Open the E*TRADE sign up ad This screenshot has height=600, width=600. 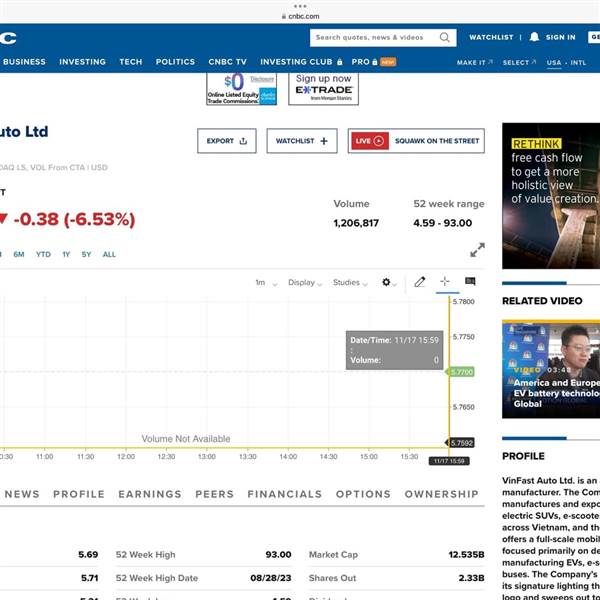323,89
